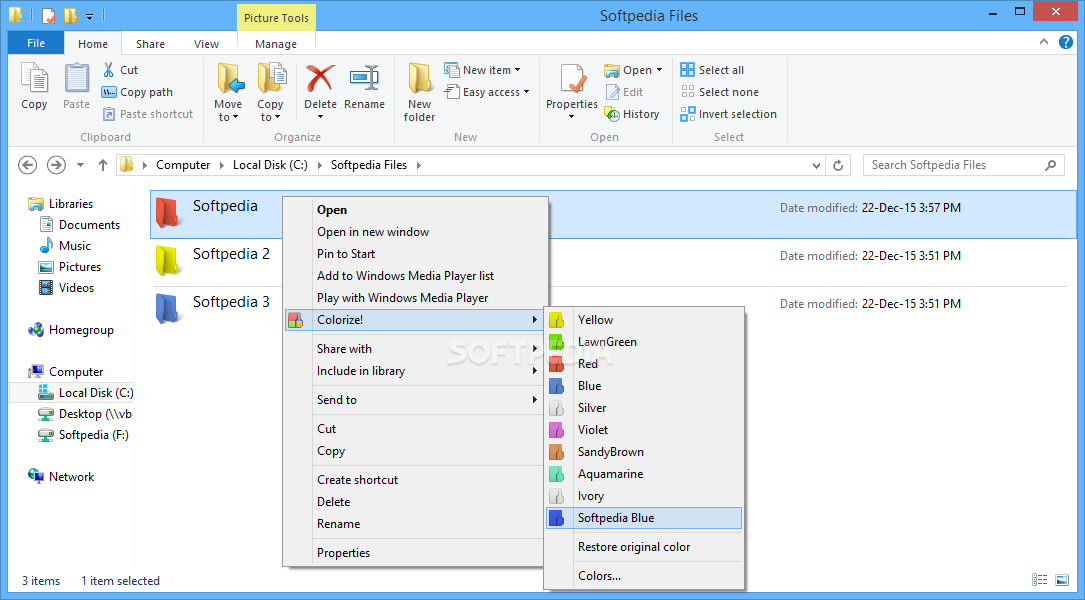Image resolution: width=1085 pixels, height=600 pixels.
Task: Select Homegroup in navigation pane
Action: click(71, 330)
